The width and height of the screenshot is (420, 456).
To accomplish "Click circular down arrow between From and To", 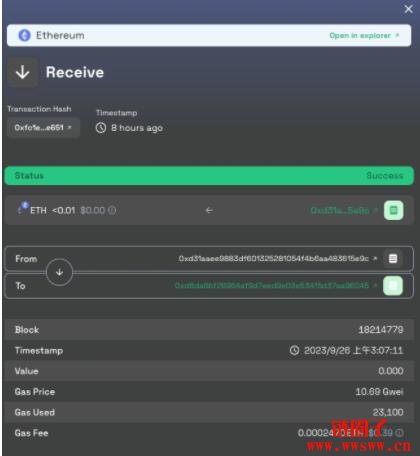I will point(59,272).
